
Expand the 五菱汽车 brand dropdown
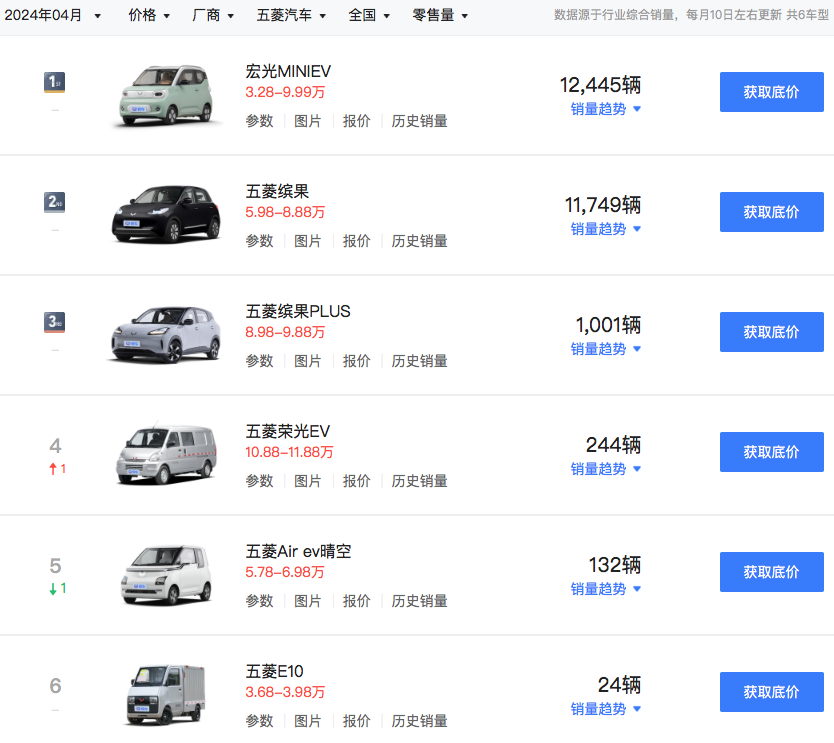pos(291,15)
